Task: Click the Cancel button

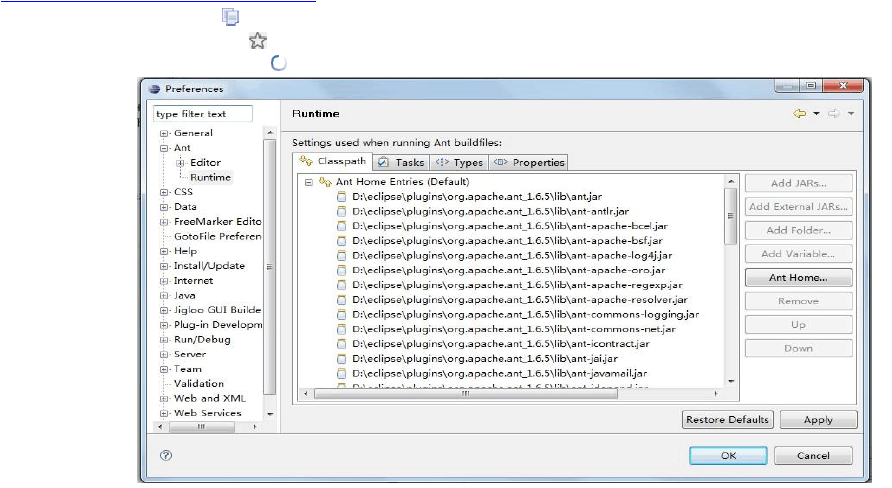Action: [x=813, y=456]
